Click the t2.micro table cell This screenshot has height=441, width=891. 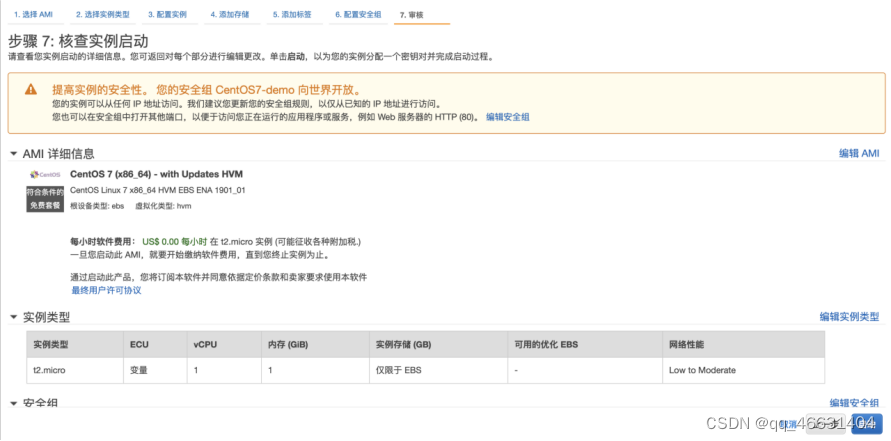pyautogui.click(x=74, y=371)
